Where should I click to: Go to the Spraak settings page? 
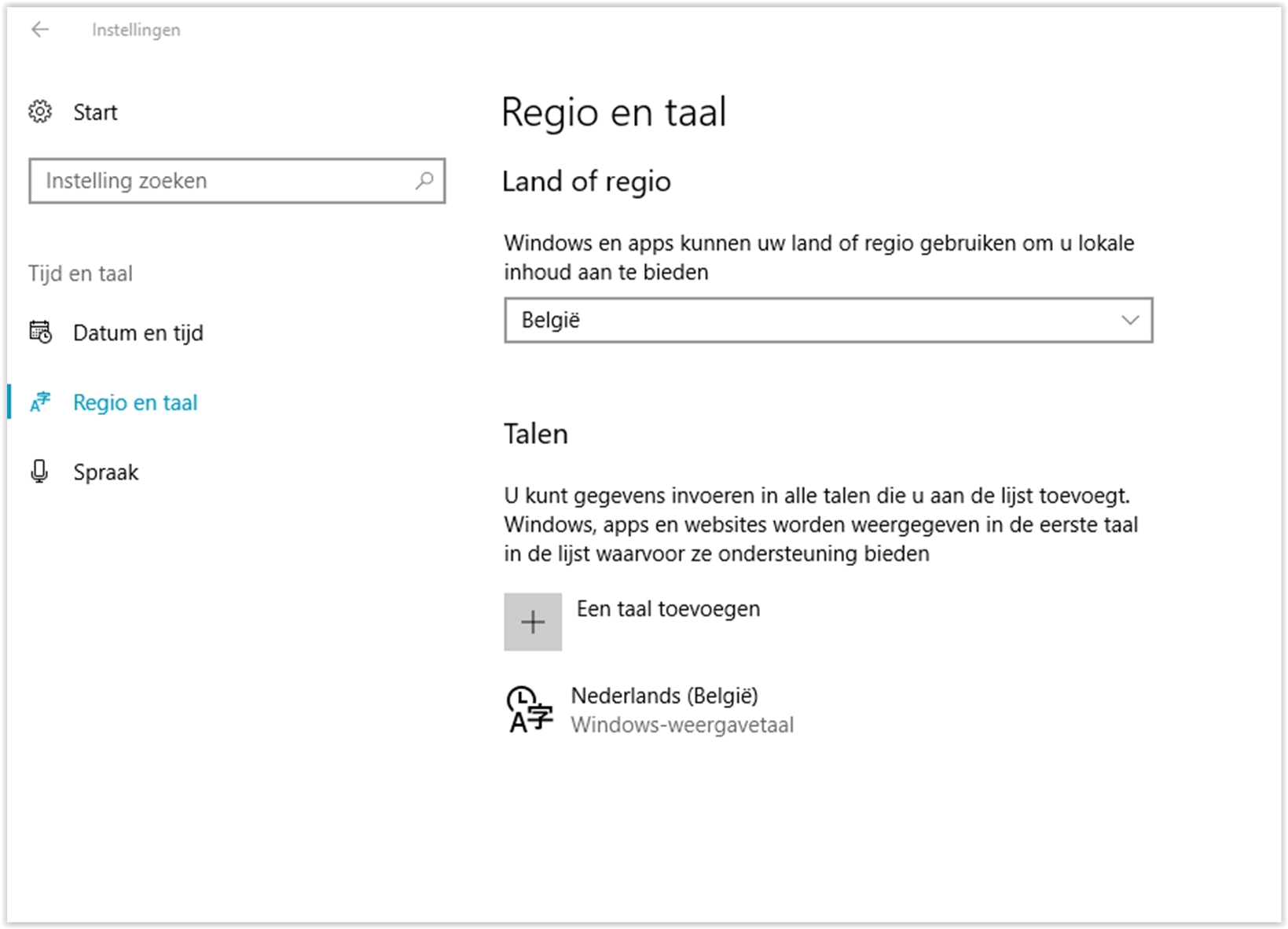coord(106,472)
